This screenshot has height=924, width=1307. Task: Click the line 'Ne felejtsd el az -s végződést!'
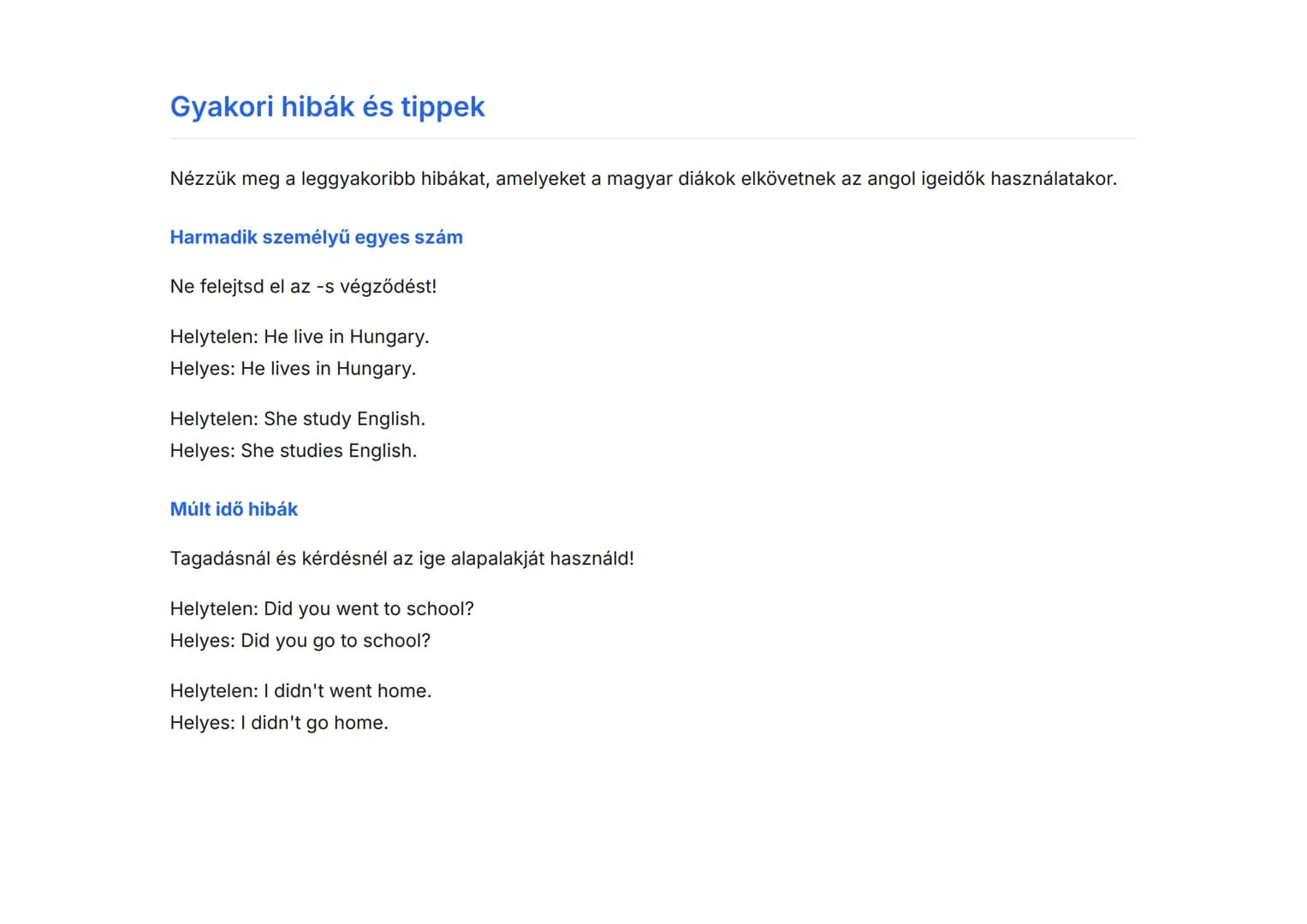303,287
